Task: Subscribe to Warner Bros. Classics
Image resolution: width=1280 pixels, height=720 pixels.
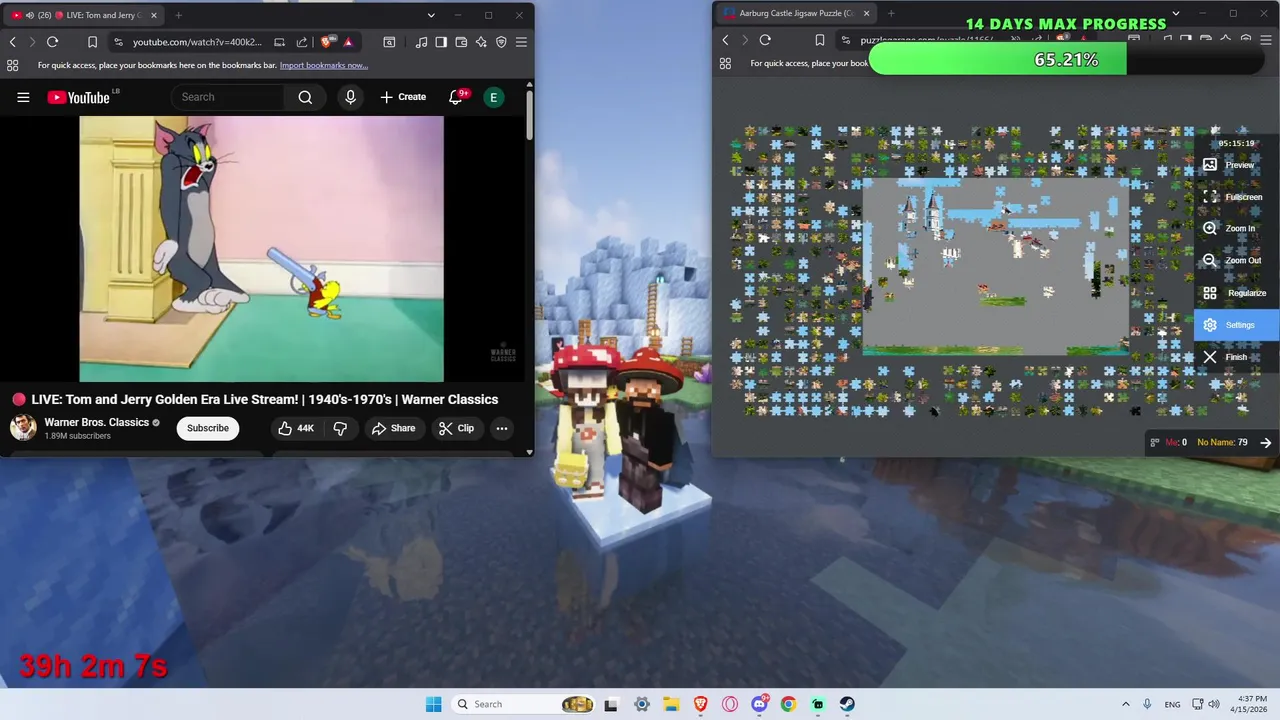Action: (x=208, y=428)
